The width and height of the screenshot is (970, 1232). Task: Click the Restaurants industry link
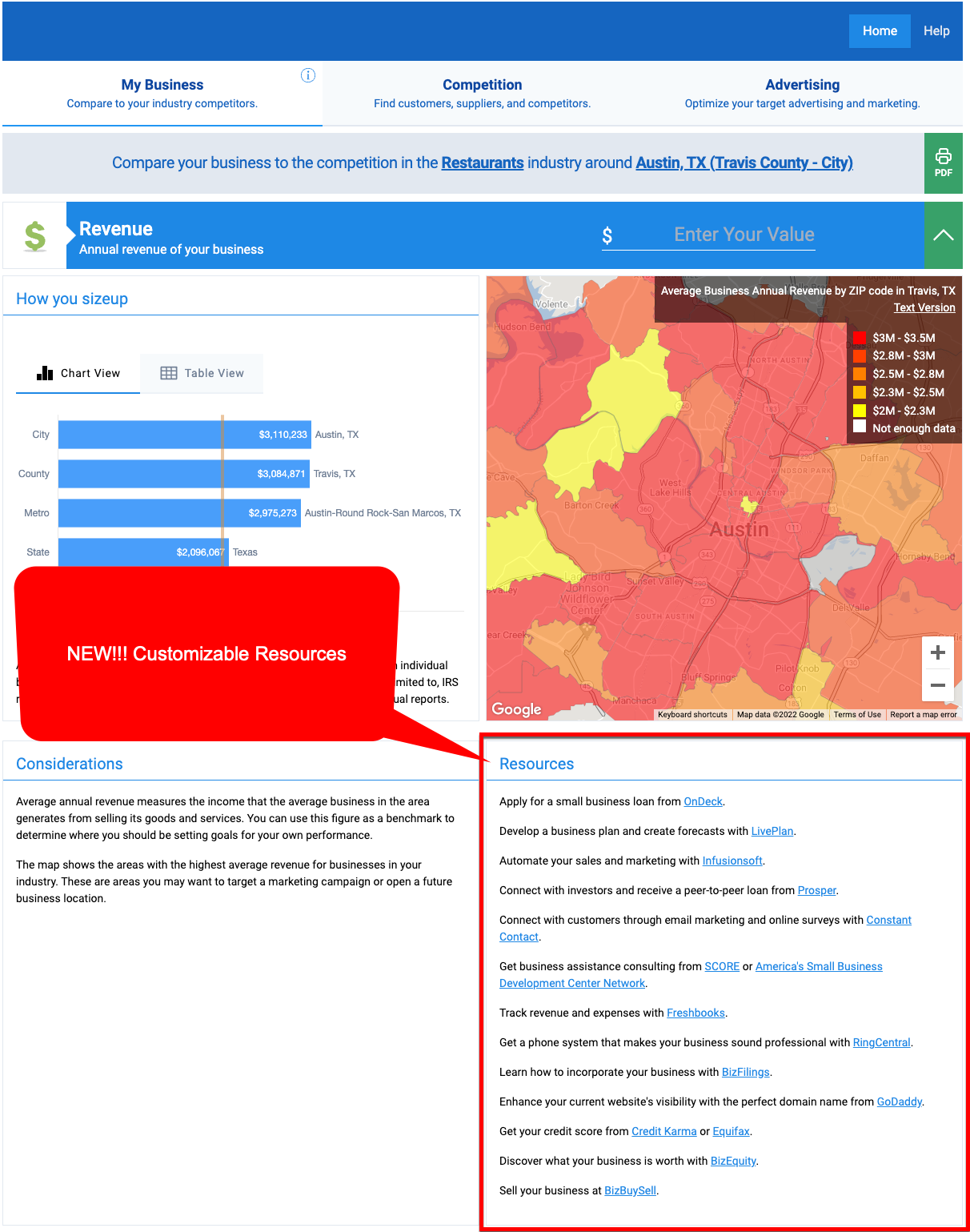483,163
